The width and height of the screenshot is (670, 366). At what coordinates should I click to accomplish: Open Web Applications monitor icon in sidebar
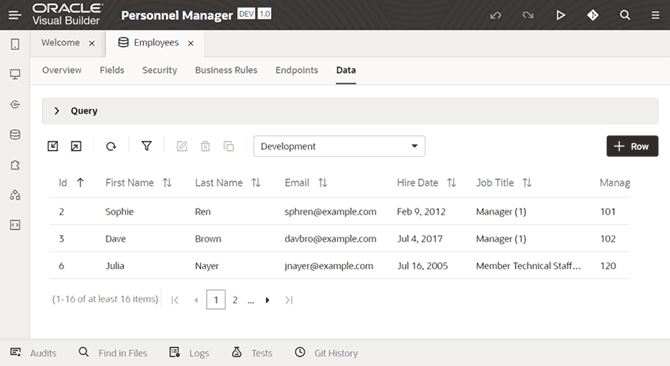[x=15, y=74]
